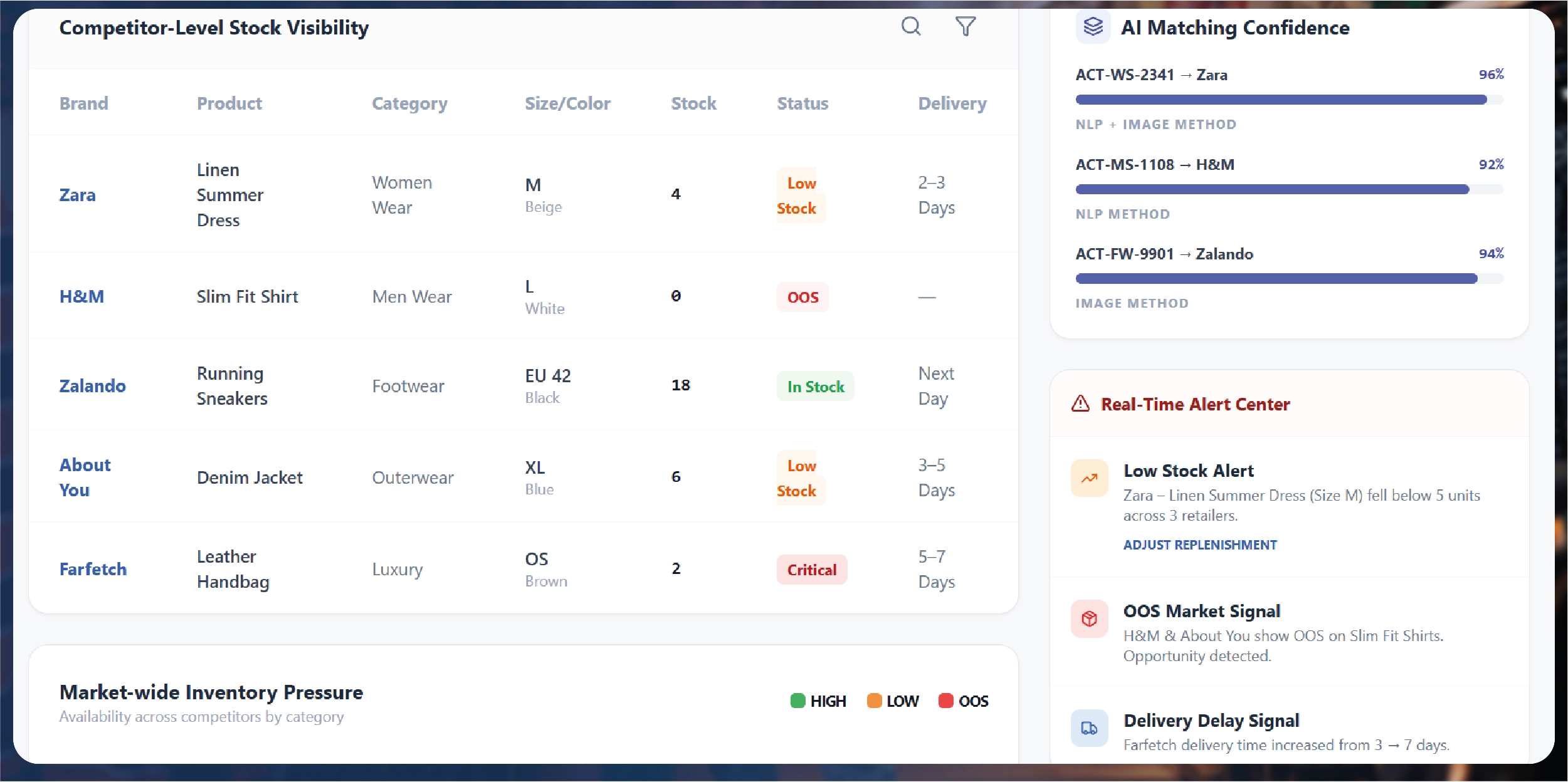1568x782 pixels.
Task: Click the AI Matching layers icon
Action: click(x=1093, y=27)
